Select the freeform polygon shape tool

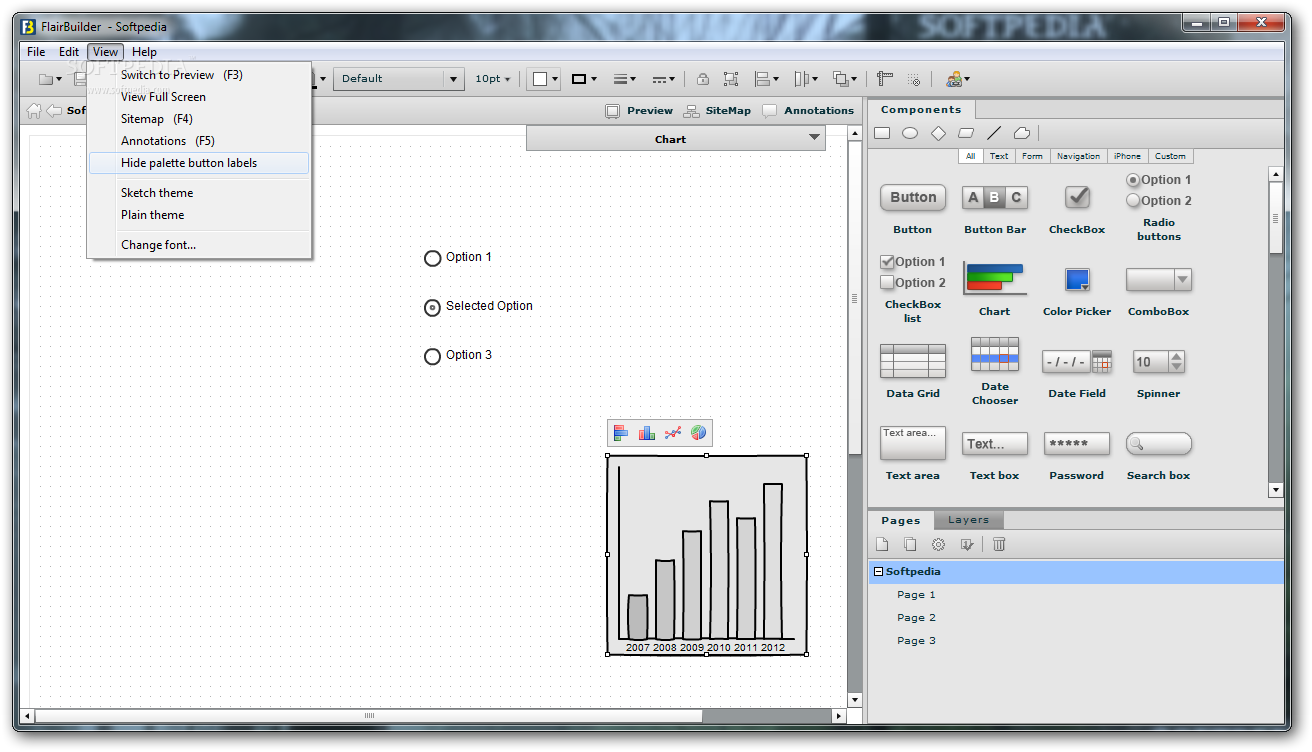pyautogui.click(x=1022, y=133)
